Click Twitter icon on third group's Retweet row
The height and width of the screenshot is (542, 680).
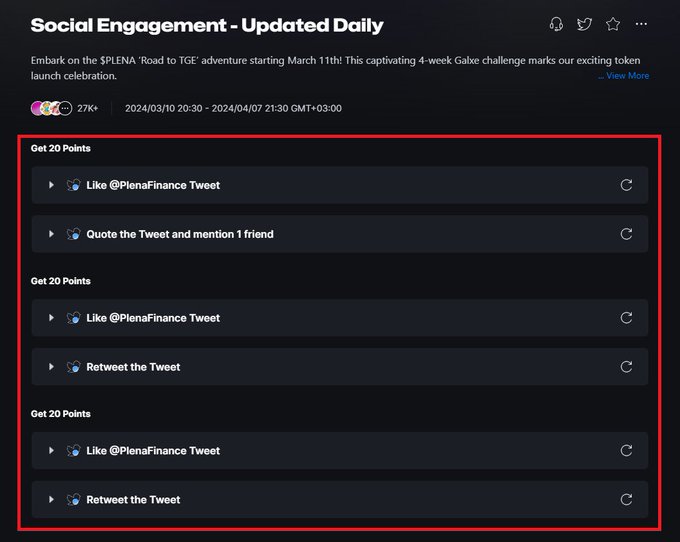pyautogui.click(x=73, y=500)
